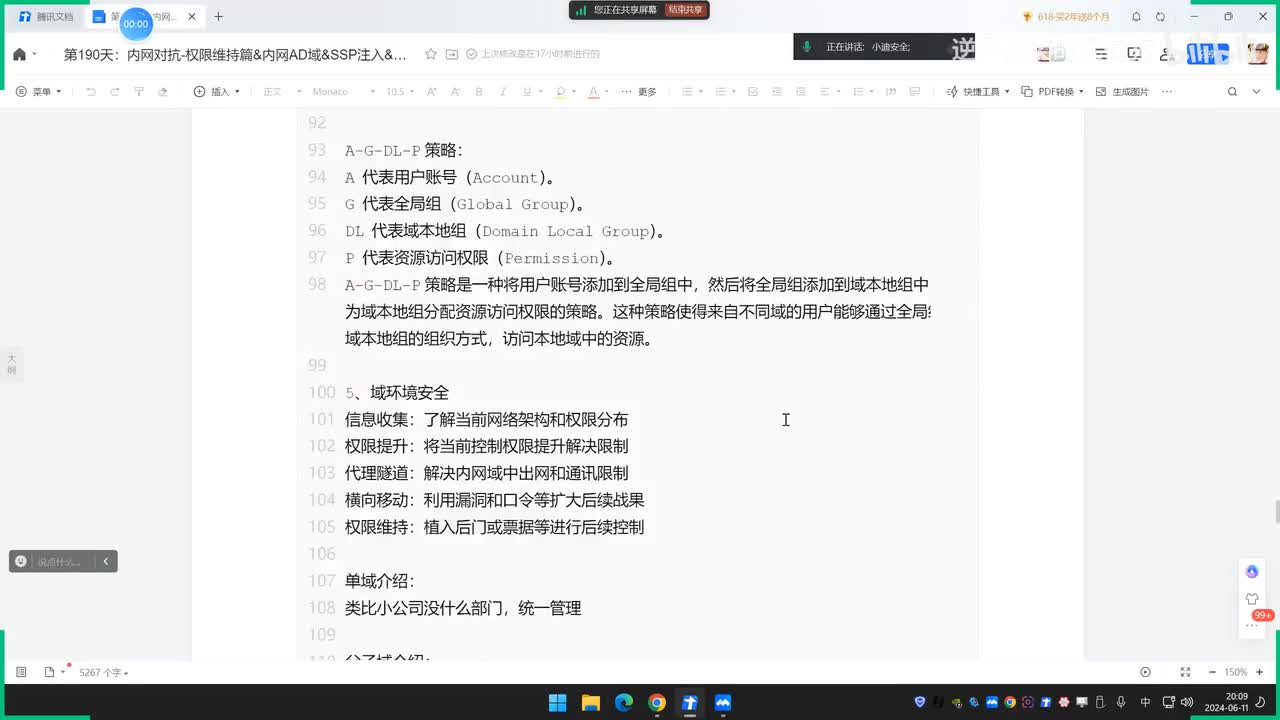Increase the font size with the A+ icon

point(432,91)
